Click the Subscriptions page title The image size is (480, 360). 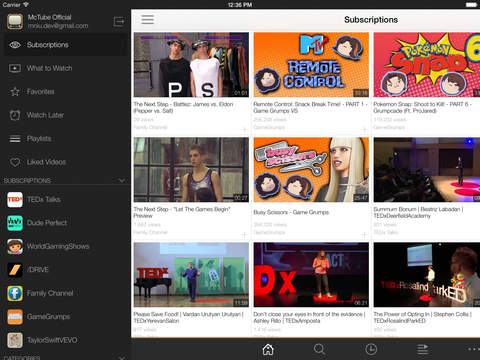point(371,20)
